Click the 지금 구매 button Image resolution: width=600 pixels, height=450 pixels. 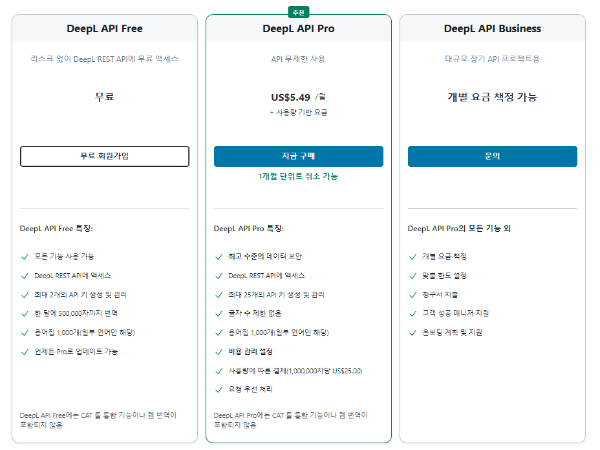click(x=298, y=156)
